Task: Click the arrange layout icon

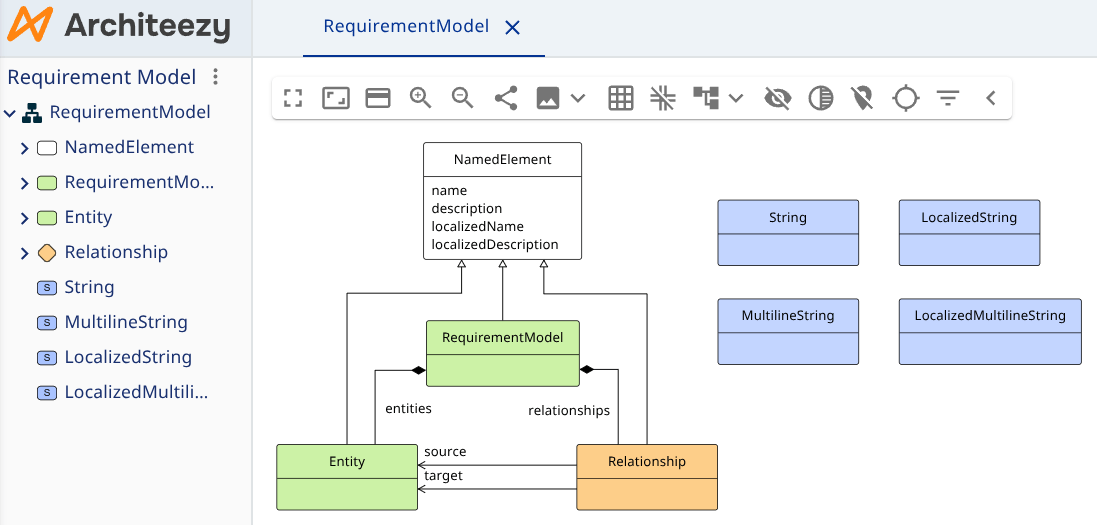Action: [706, 98]
